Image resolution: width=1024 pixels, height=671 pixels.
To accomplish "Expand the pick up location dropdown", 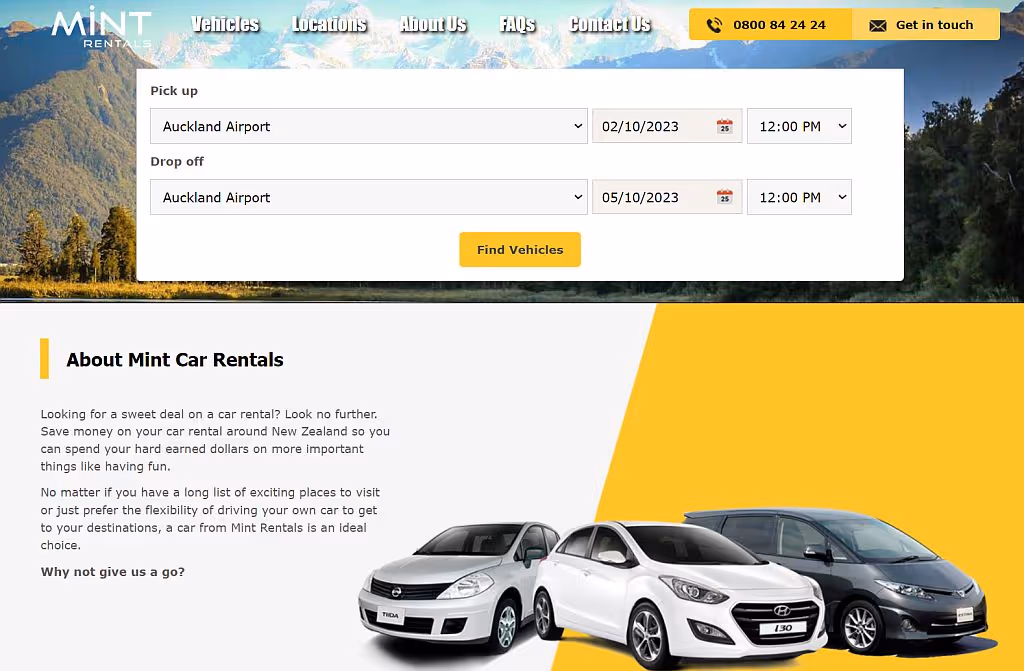I will point(369,126).
